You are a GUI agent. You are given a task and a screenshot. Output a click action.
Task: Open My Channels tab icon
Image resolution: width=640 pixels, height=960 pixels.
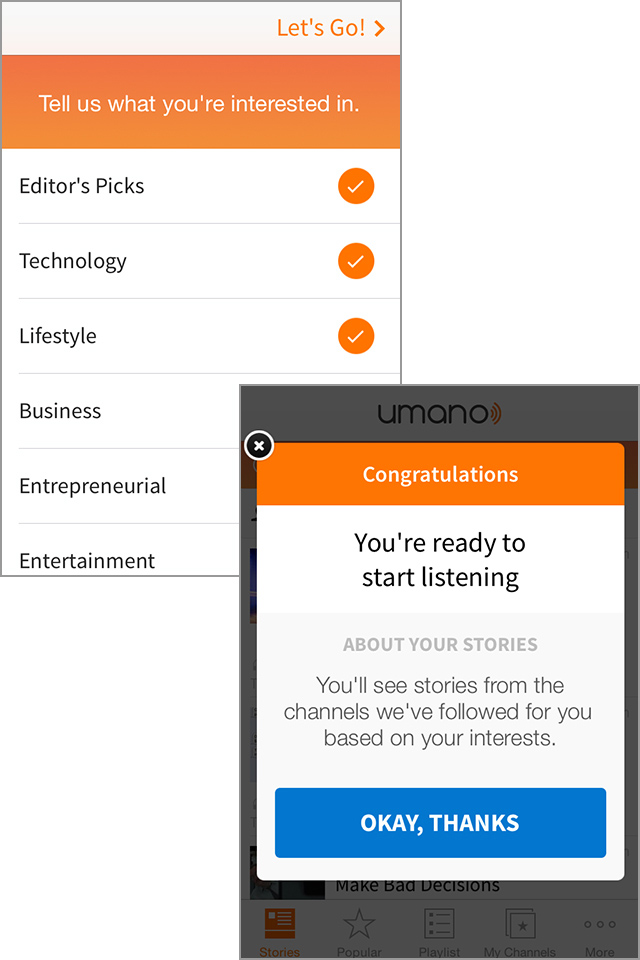point(520,923)
